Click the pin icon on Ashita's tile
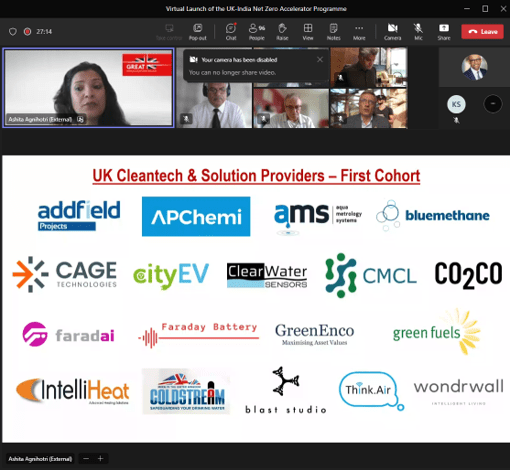Screen dimensions: 510x470 click(x=80, y=119)
